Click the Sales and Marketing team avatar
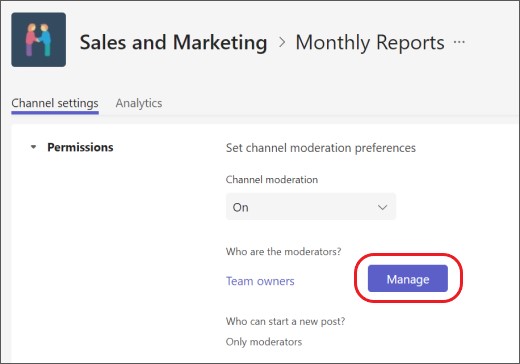The height and width of the screenshot is (364, 520). coord(39,40)
